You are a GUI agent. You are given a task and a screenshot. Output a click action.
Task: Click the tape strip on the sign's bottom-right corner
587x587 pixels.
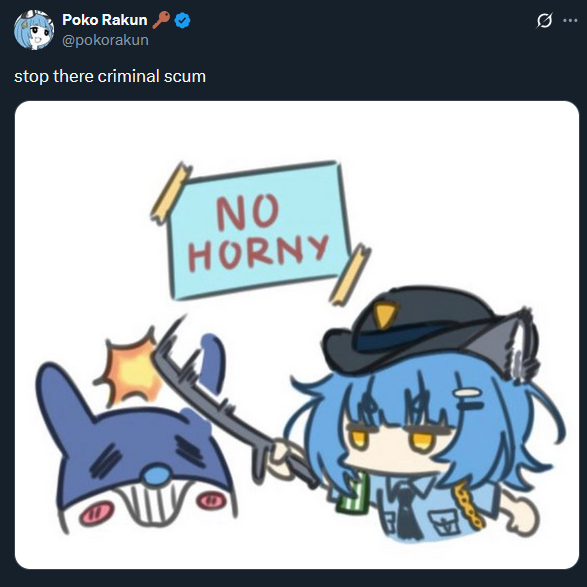coord(350,274)
